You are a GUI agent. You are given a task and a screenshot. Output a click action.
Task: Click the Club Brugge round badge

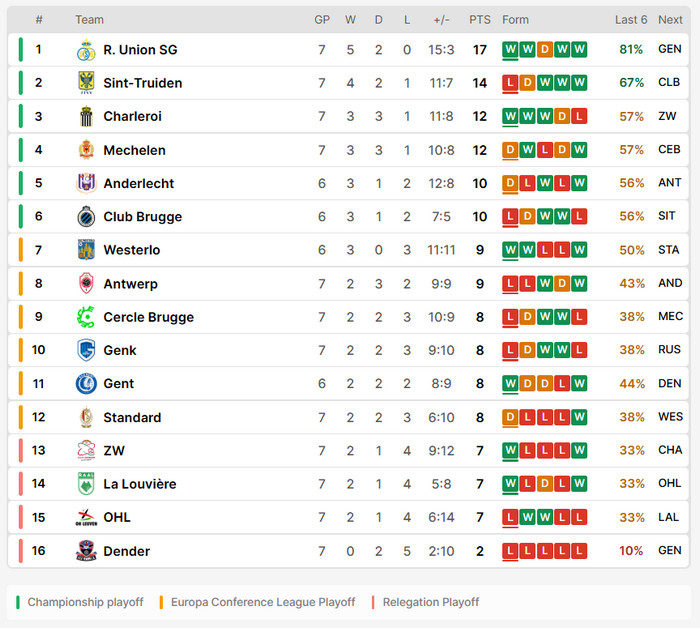(x=86, y=216)
